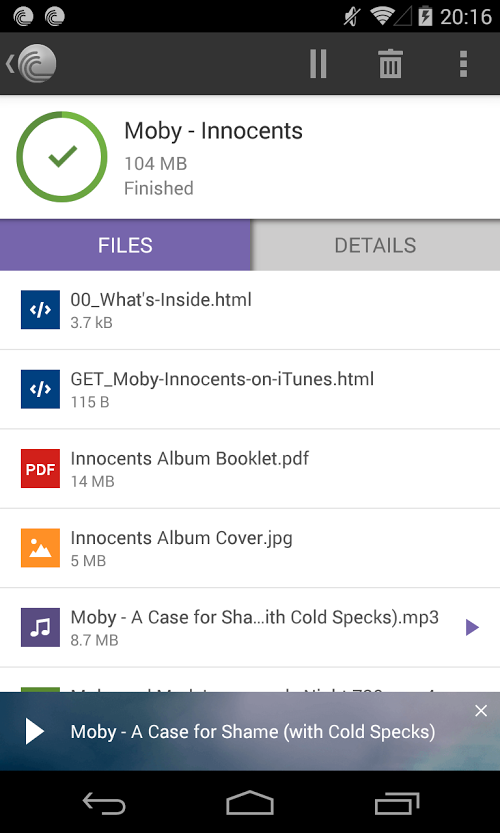Start playback in the bottom player bar

coord(35,732)
